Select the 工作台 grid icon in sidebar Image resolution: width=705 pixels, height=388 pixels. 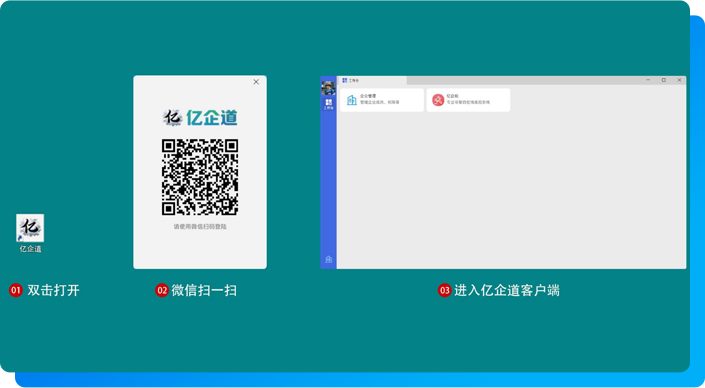tap(329, 104)
